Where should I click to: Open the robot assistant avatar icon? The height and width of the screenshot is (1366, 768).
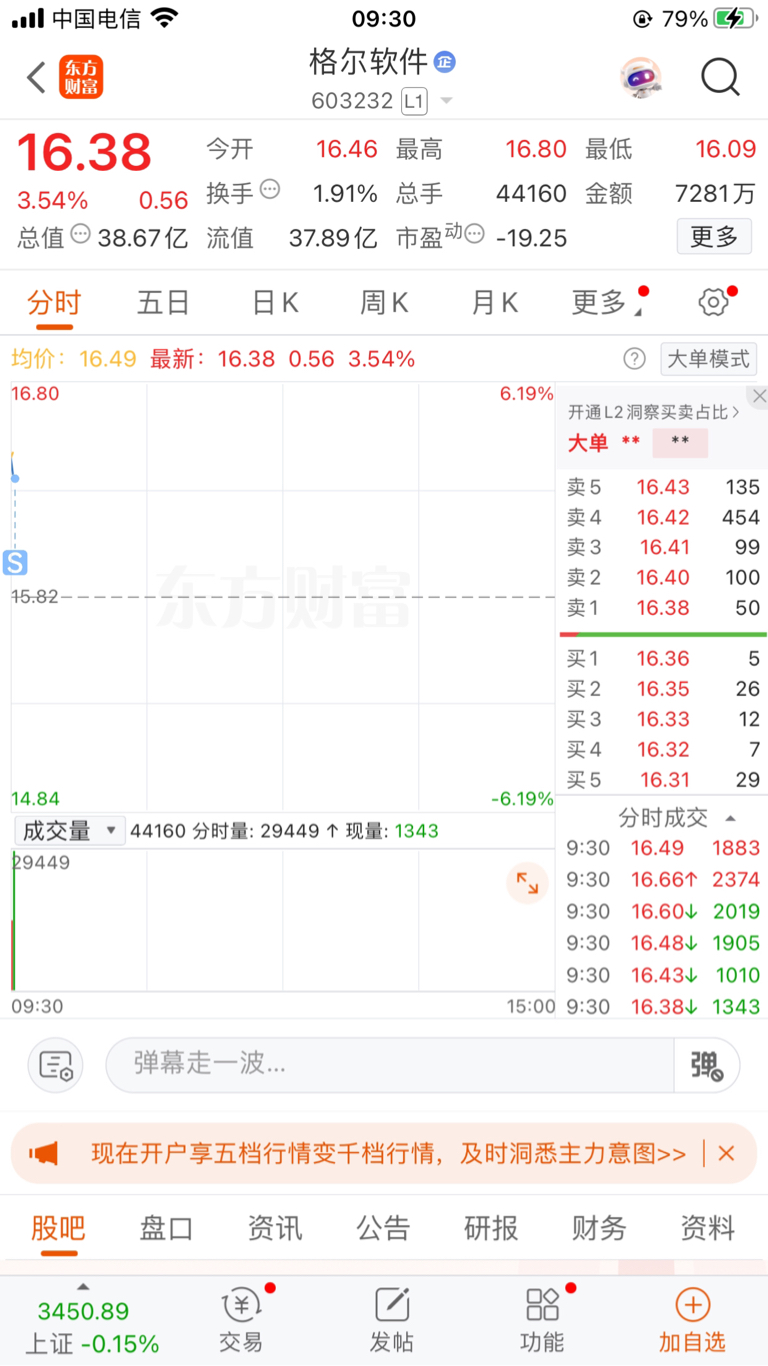(x=640, y=77)
